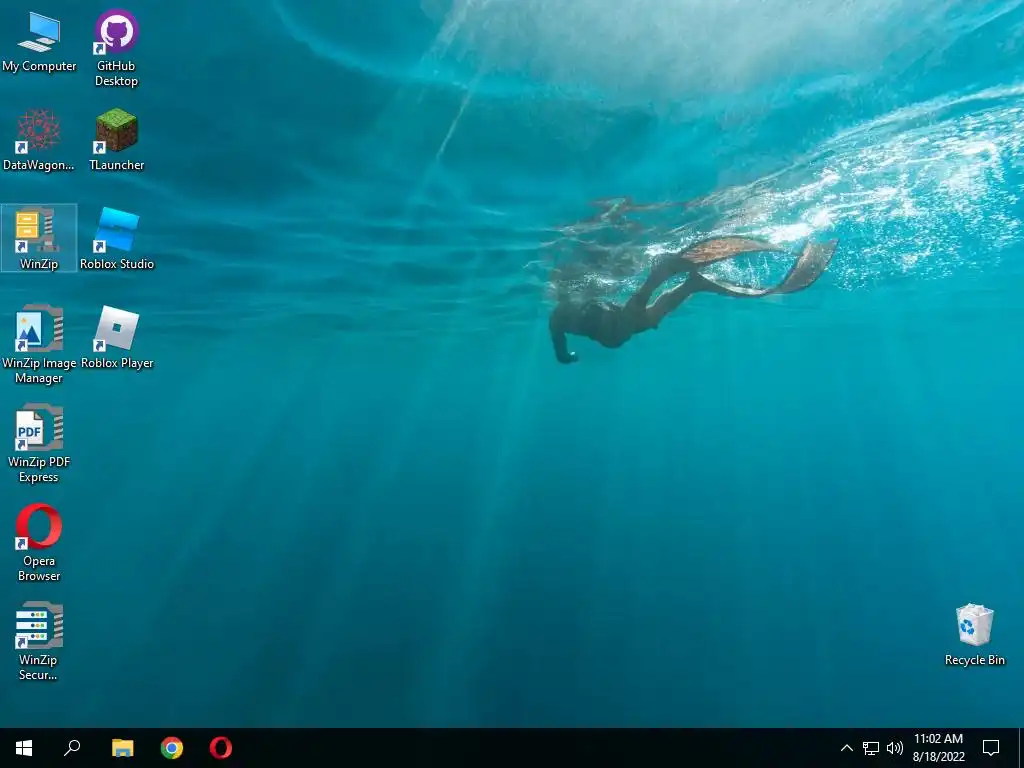Launch Google Chrome from the taskbar
The height and width of the screenshot is (768, 1024).
coord(172,748)
